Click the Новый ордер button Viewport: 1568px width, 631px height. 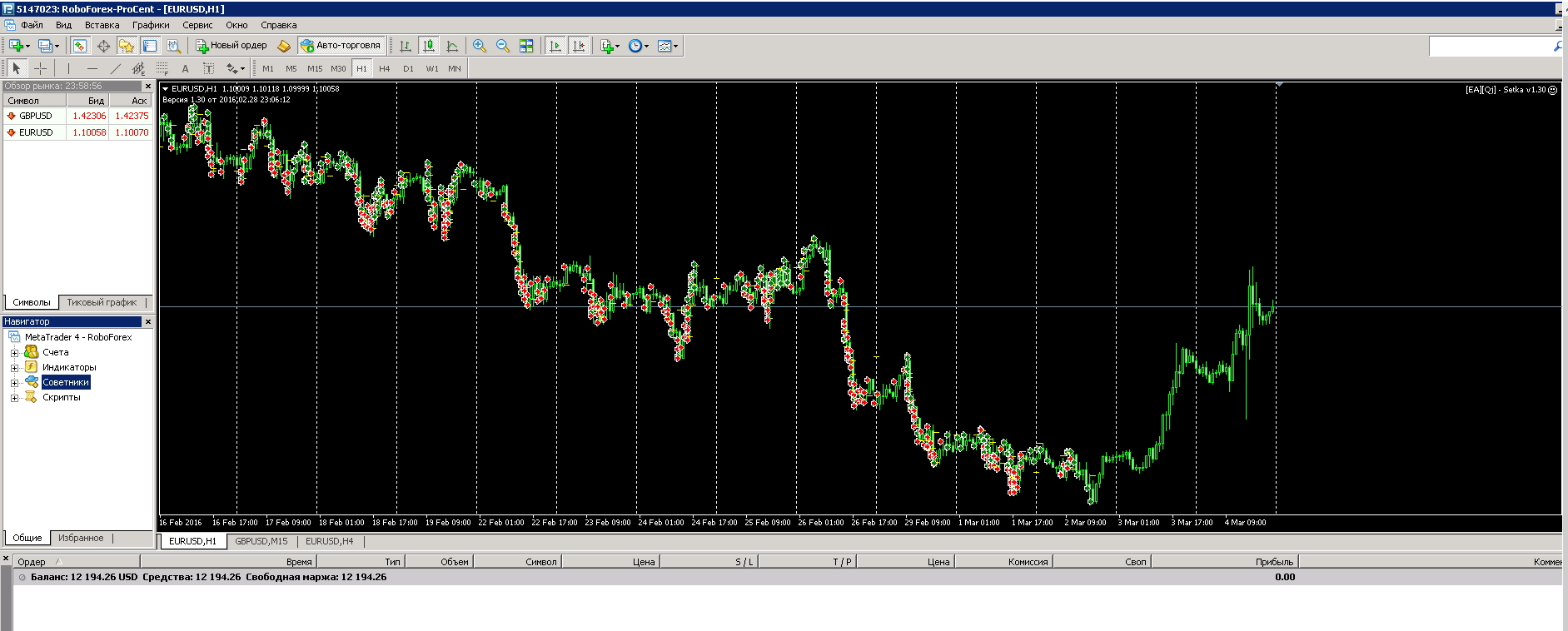pyautogui.click(x=231, y=46)
